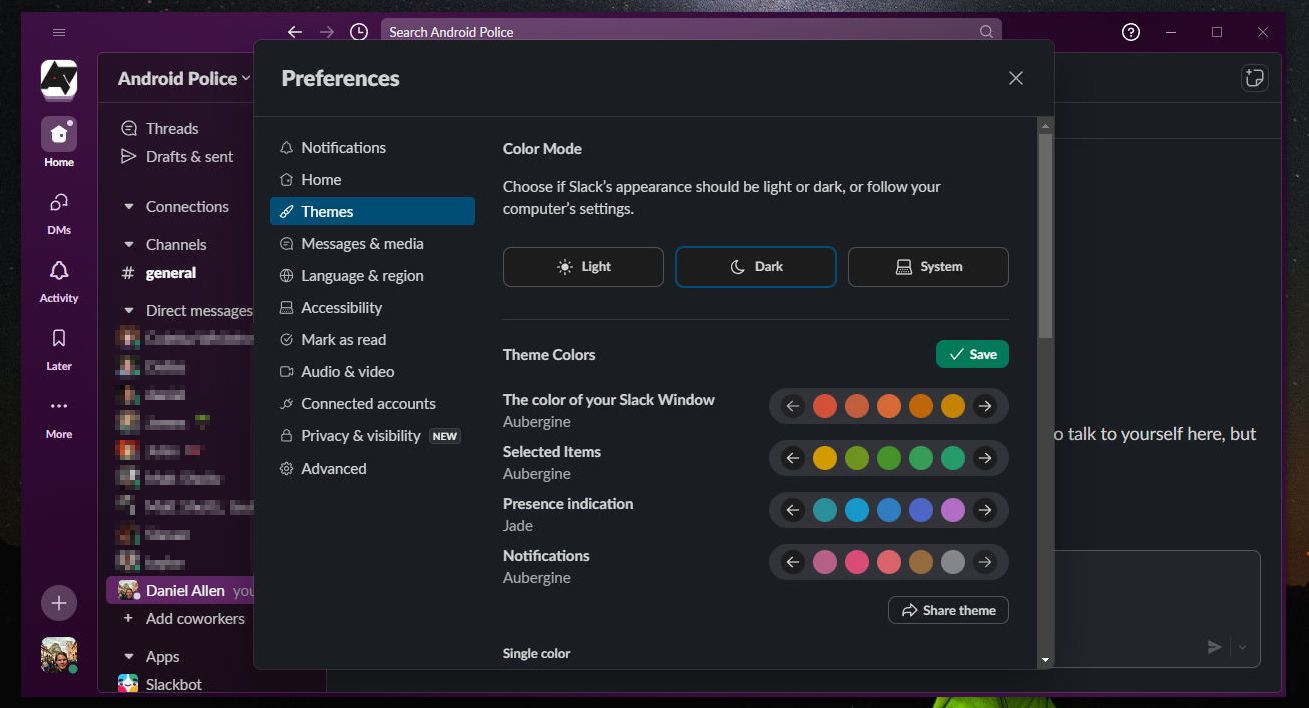Open Audio & video preferences
Screen dimensions: 1309x708
click(x=372, y=371)
